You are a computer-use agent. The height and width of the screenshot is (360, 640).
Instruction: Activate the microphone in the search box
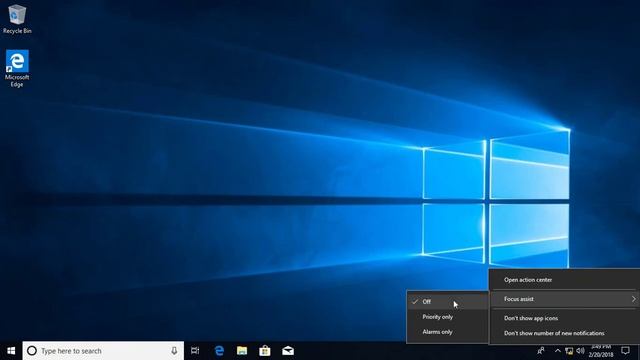tap(174, 351)
